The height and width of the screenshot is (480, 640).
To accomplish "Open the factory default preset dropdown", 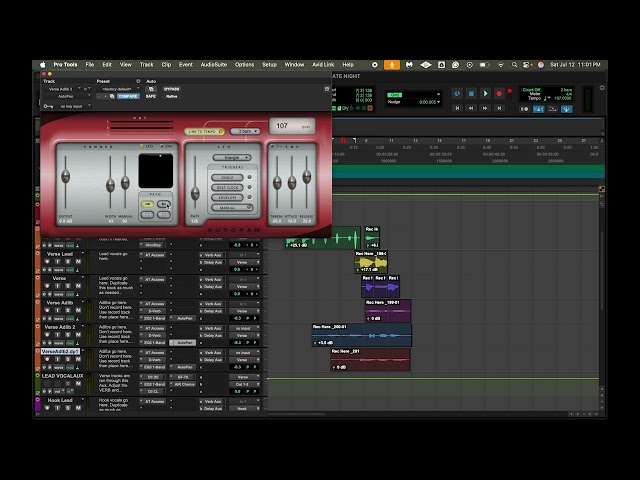I will point(118,89).
